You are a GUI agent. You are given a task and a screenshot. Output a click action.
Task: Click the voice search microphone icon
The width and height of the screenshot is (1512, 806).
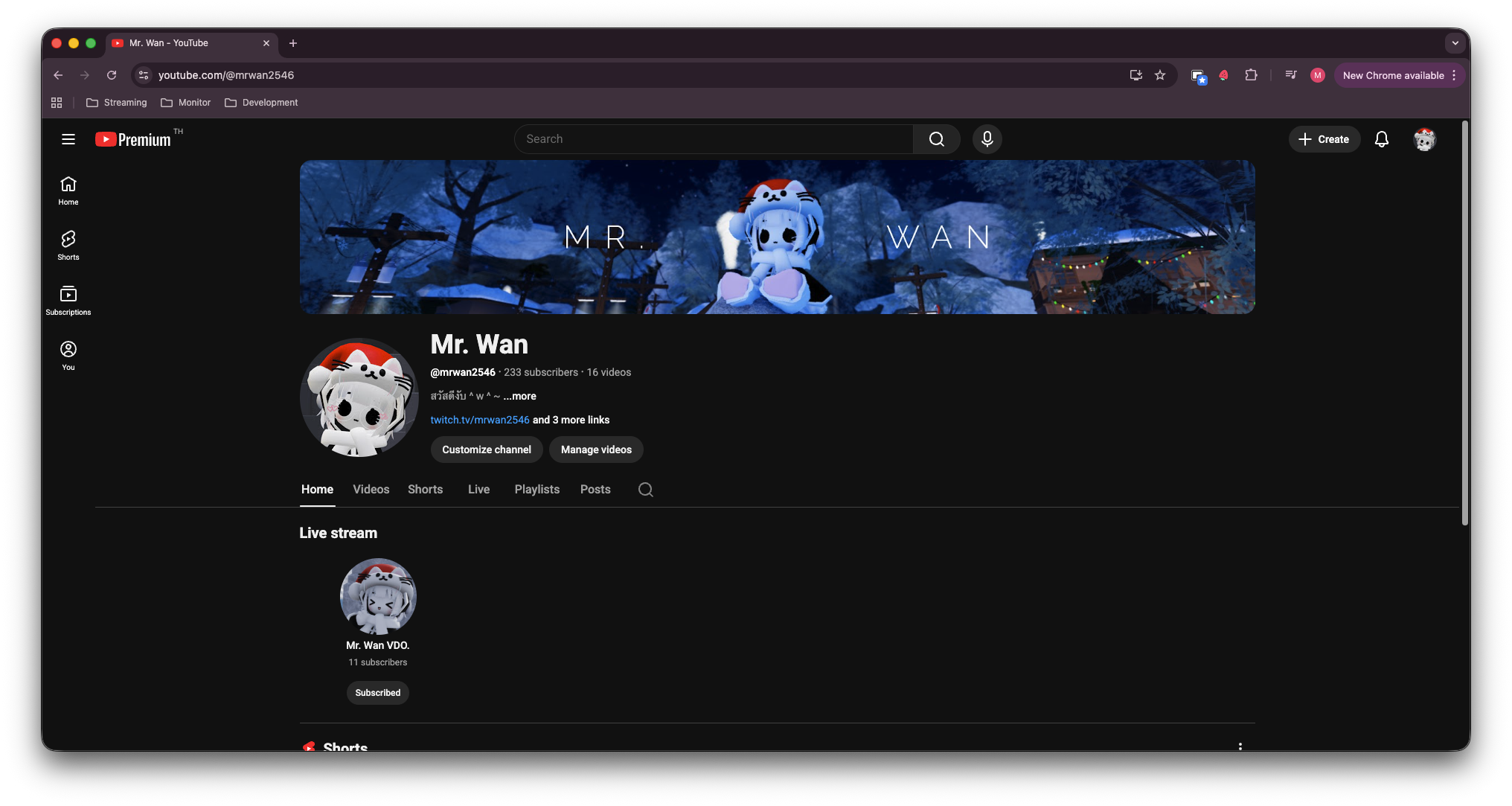click(987, 139)
